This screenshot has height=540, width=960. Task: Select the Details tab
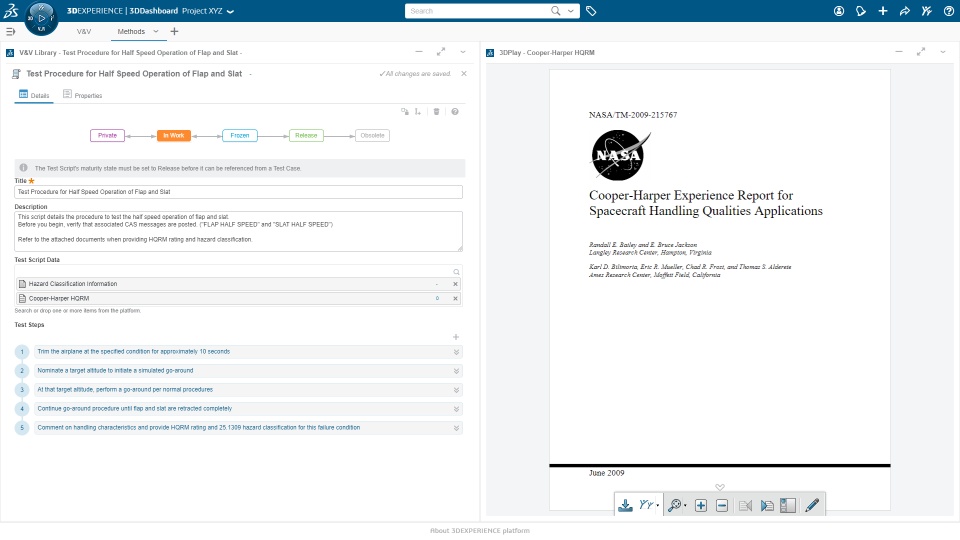34,95
